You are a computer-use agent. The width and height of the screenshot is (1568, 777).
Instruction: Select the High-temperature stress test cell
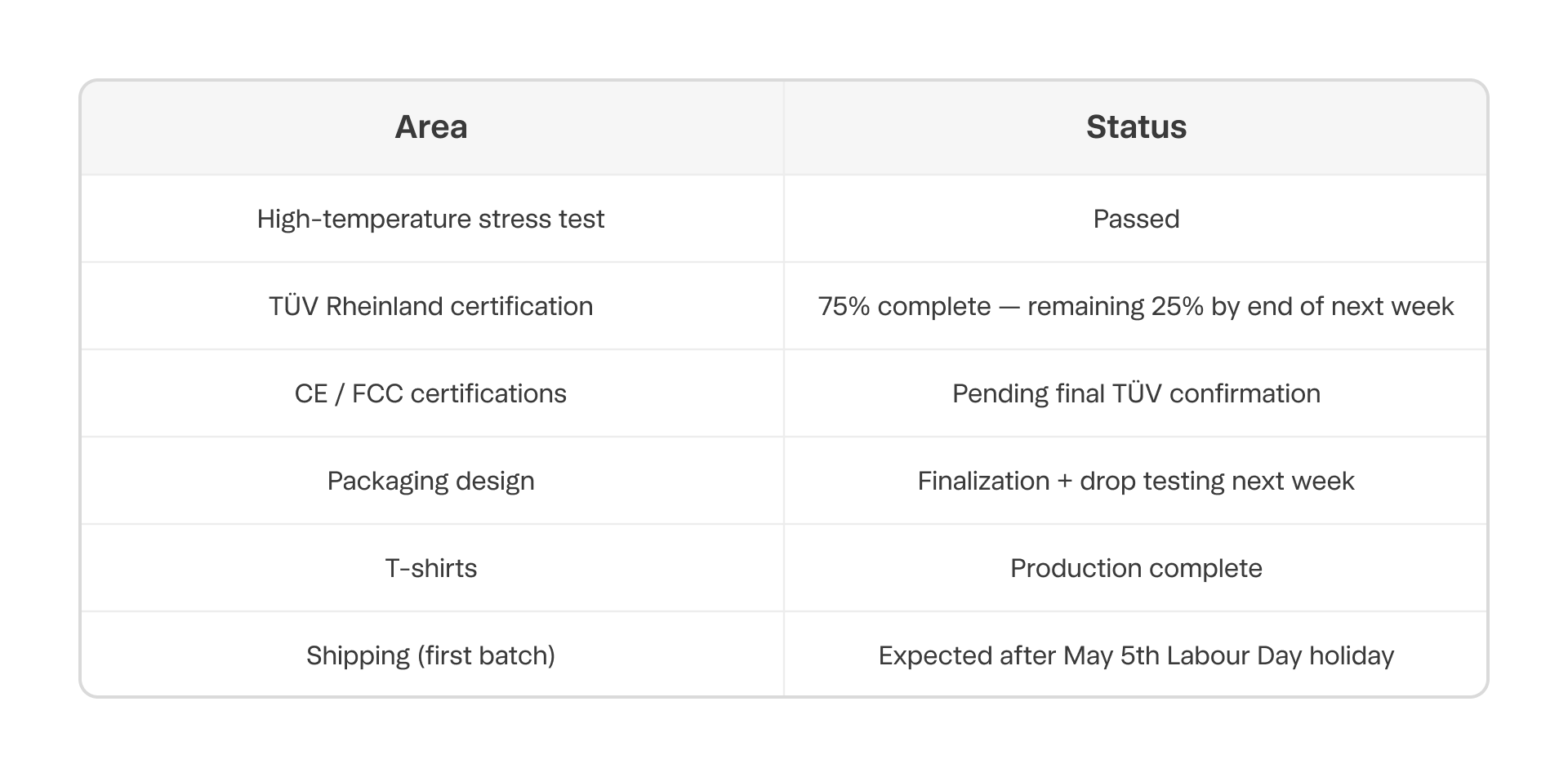pyautogui.click(x=431, y=219)
